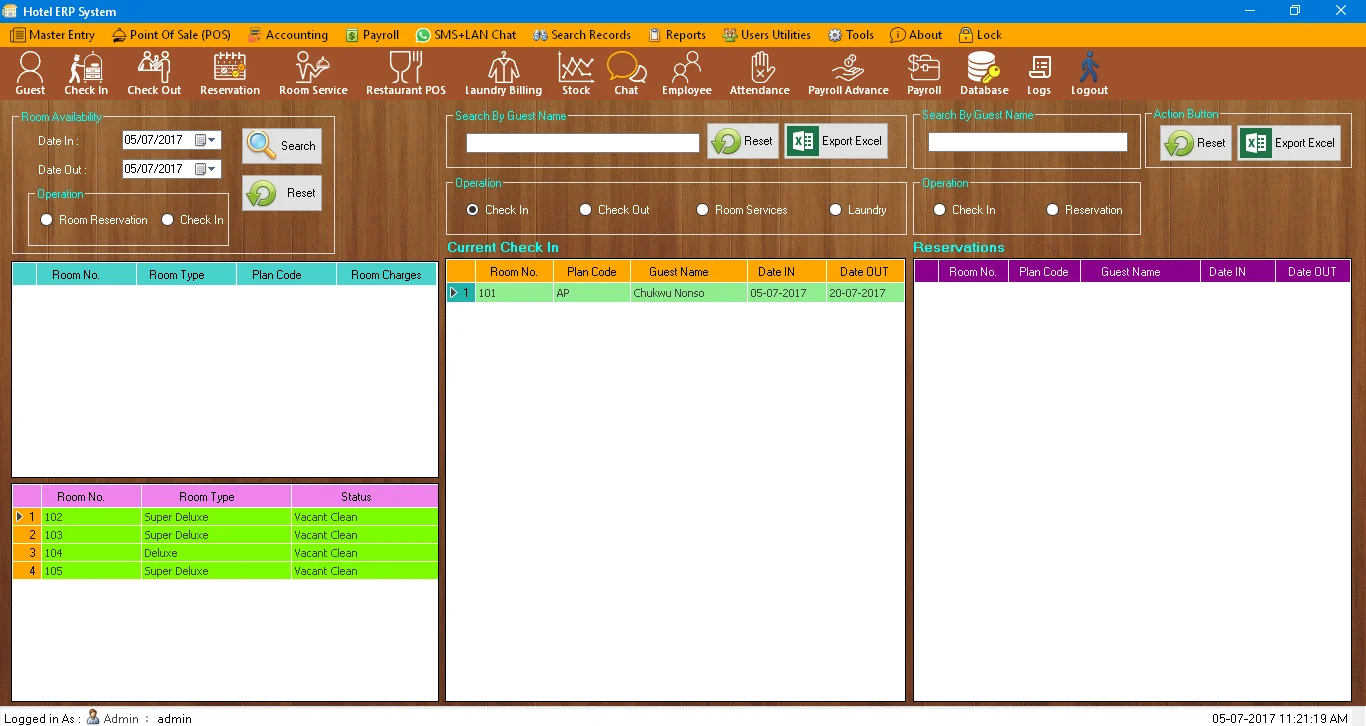Click room 101 cell in Current Check In
This screenshot has width=1366, height=726.
click(514, 293)
